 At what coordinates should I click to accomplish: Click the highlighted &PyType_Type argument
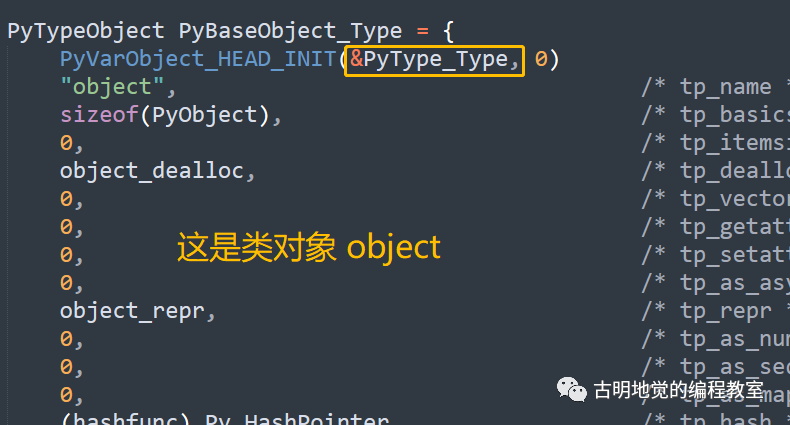pos(434,60)
